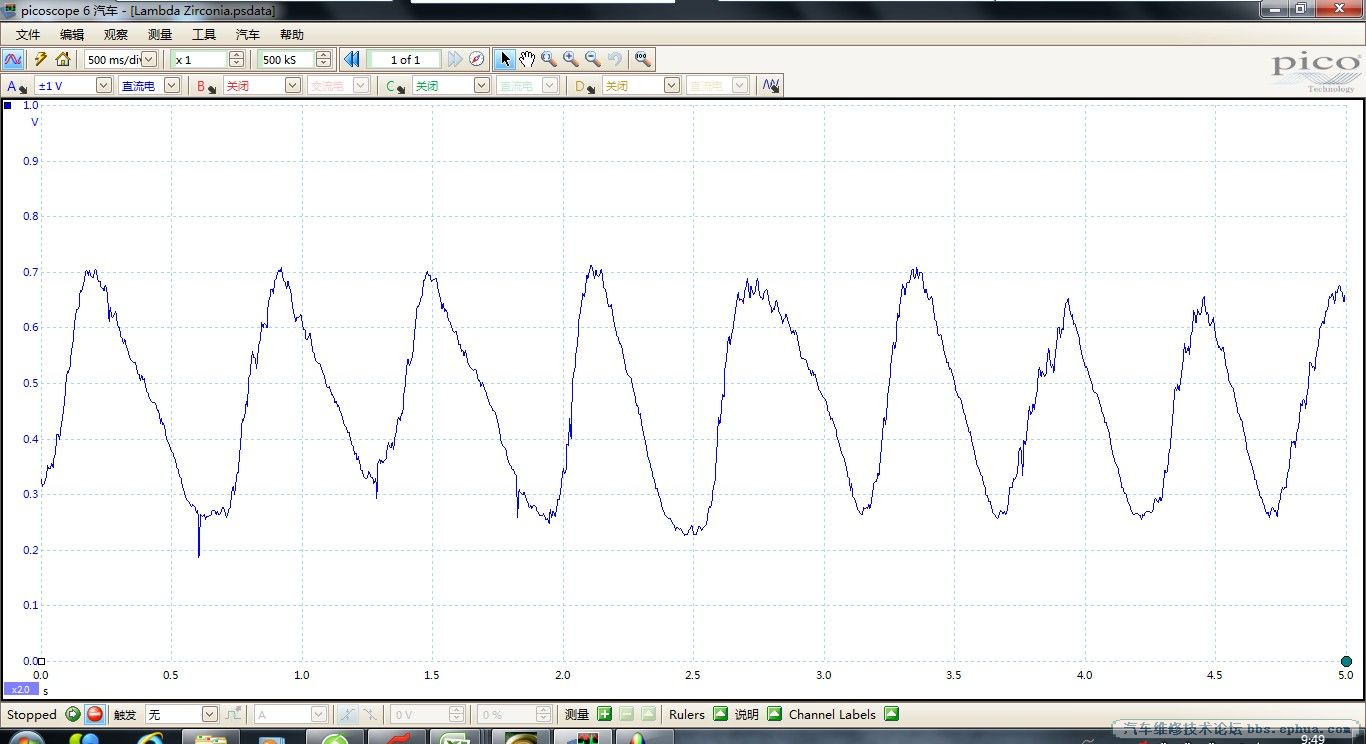
Task: Click the home display icon
Action: click(63, 59)
